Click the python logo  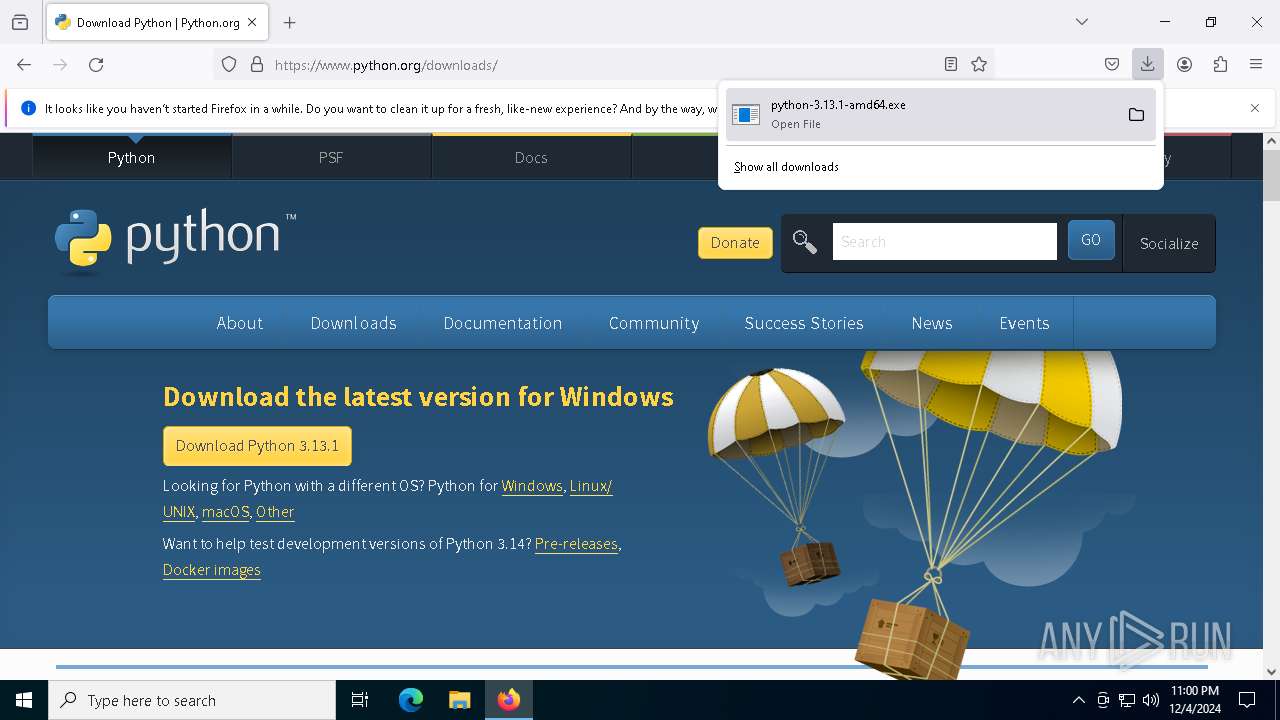click(176, 241)
